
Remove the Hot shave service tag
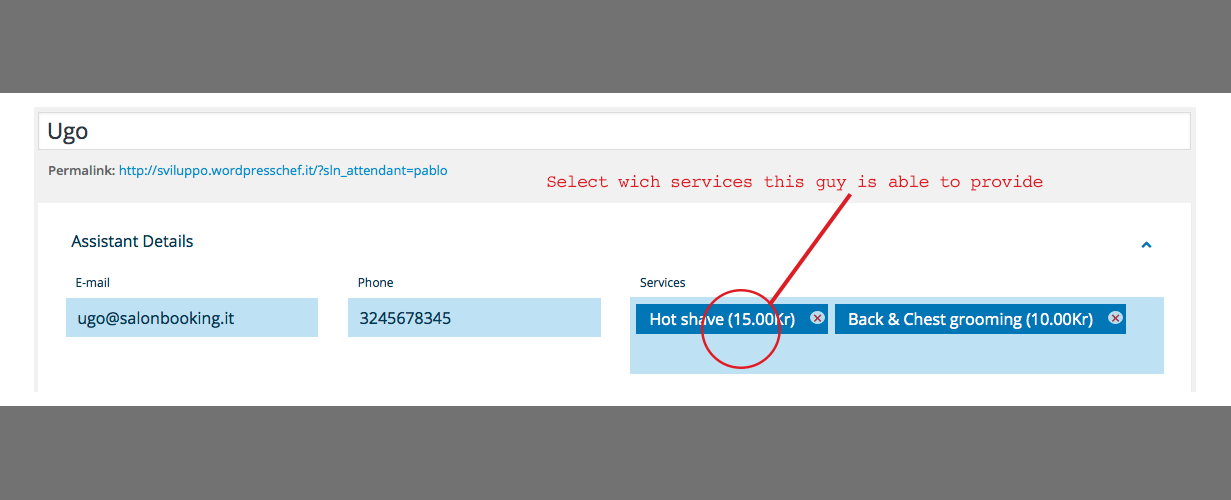[x=817, y=318]
